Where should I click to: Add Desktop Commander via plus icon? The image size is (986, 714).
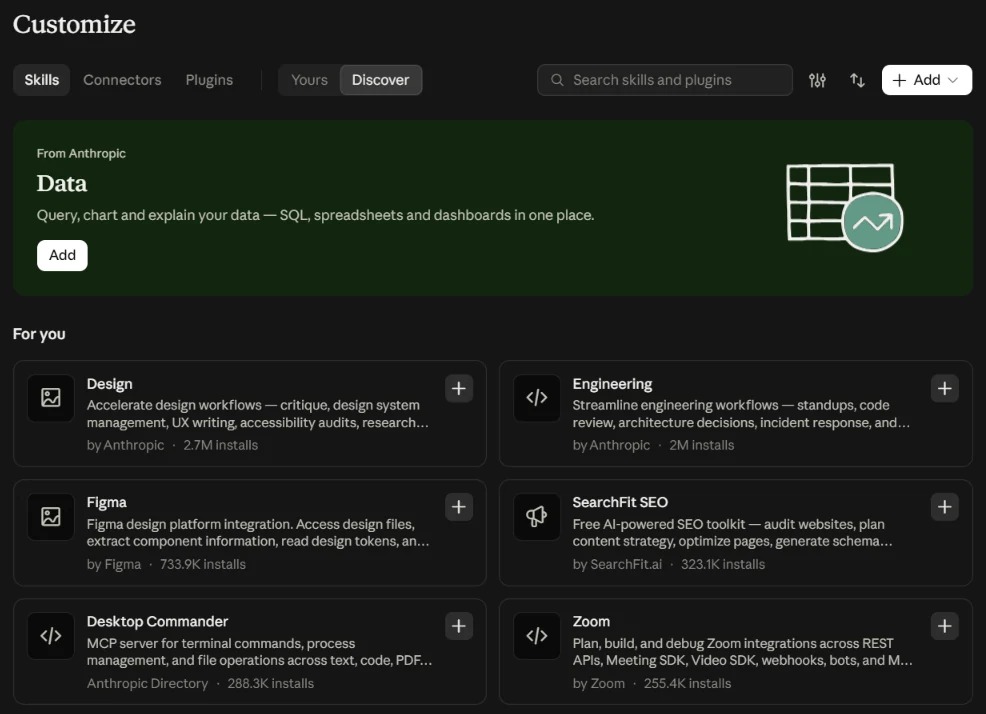click(459, 626)
